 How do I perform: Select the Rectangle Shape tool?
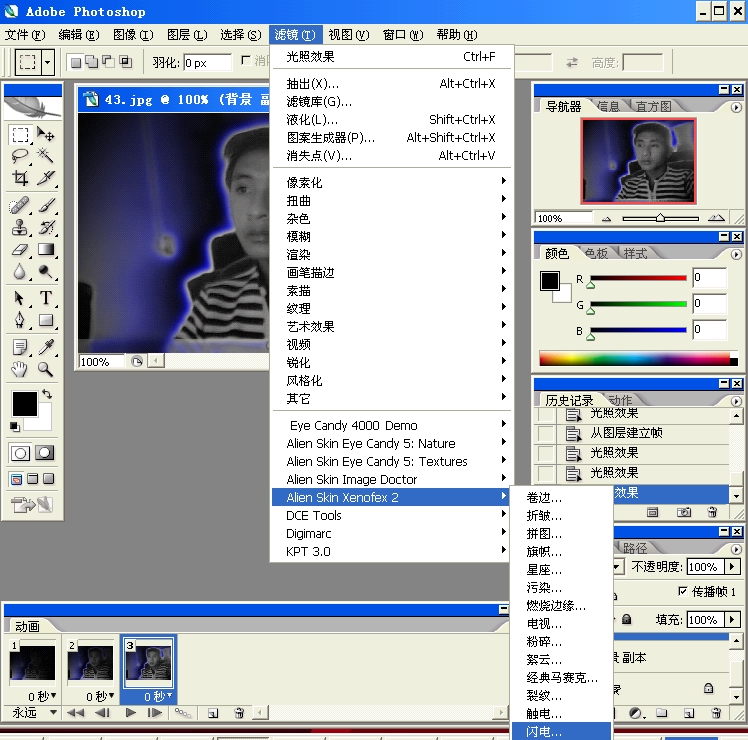[46, 320]
